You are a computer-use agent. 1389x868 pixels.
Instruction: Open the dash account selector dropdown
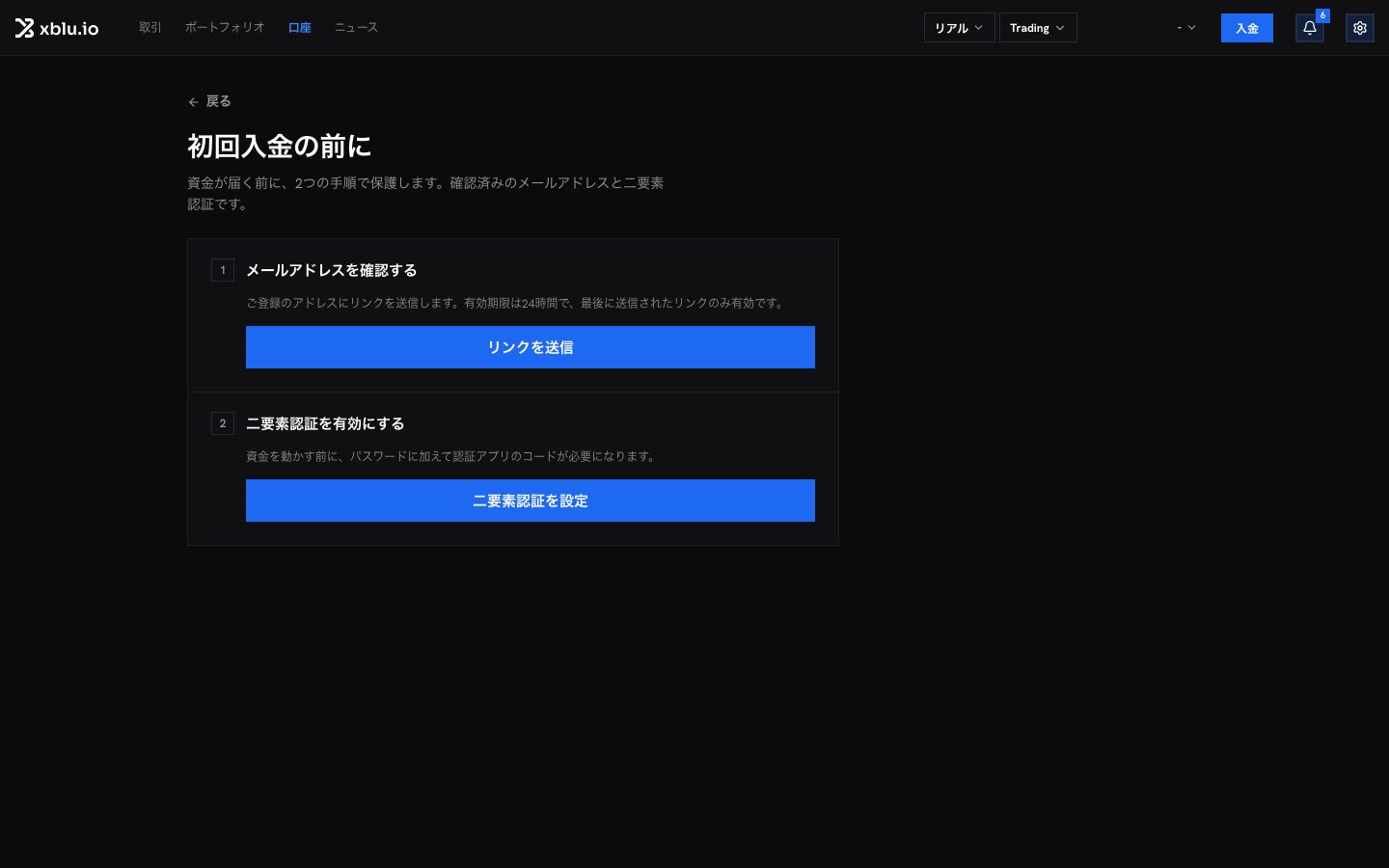point(1186,28)
